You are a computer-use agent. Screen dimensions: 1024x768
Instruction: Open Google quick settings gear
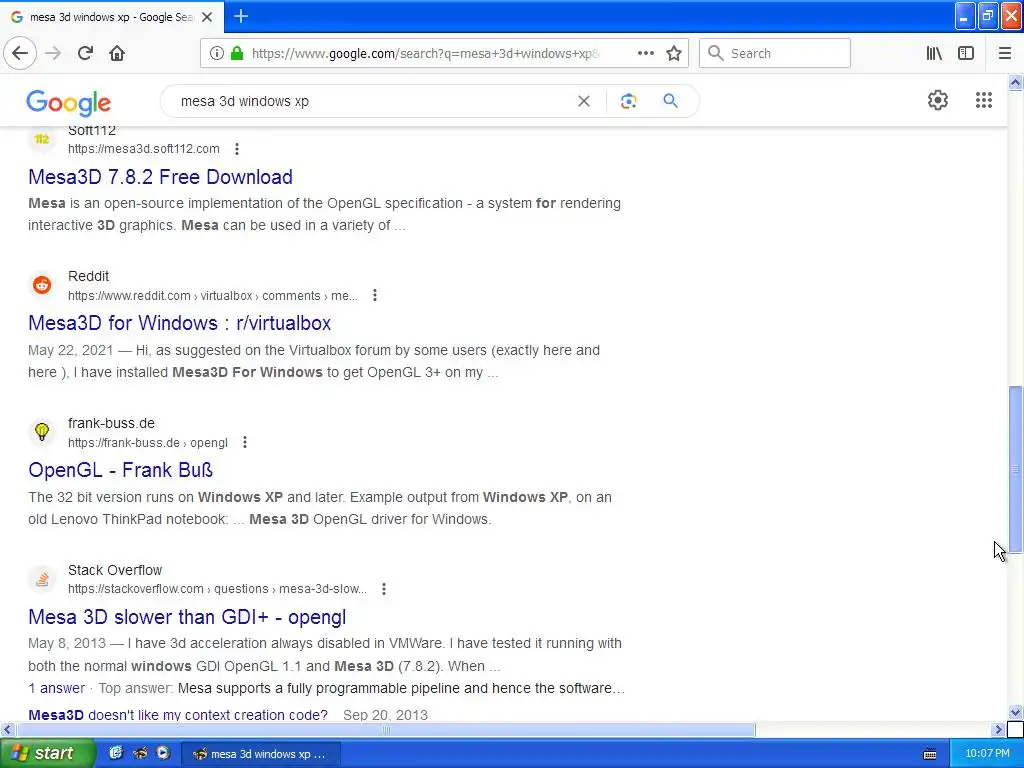tap(938, 100)
